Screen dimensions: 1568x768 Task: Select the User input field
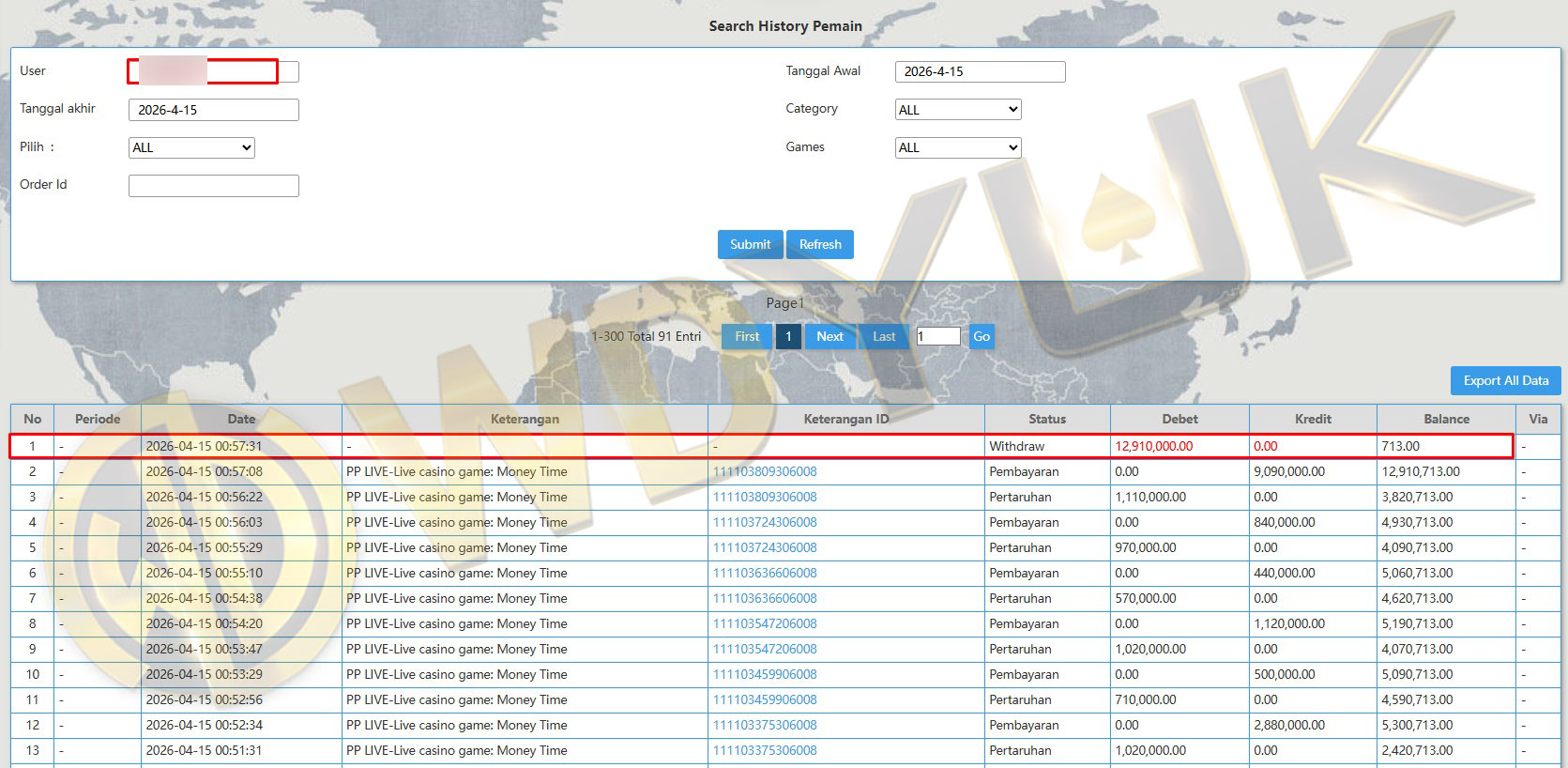[x=213, y=71]
